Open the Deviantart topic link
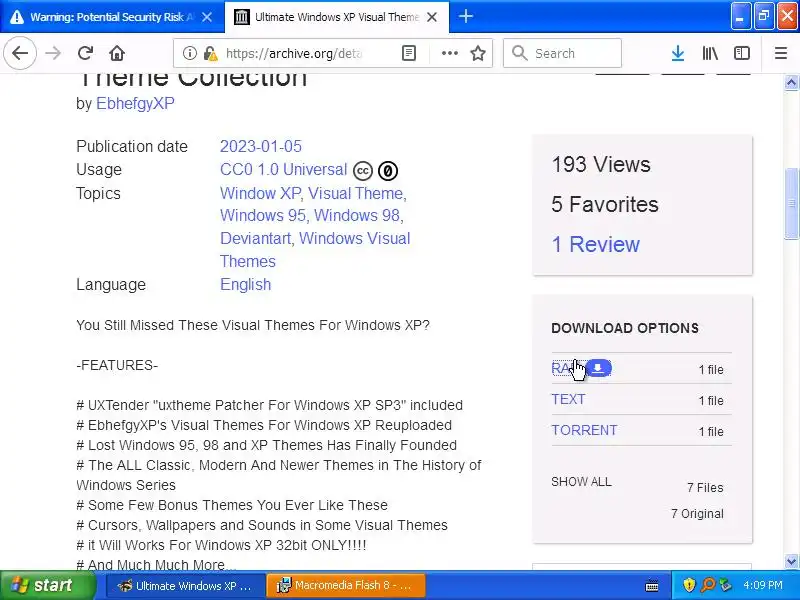The height and width of the screenshot is (600, 800). 255,238
